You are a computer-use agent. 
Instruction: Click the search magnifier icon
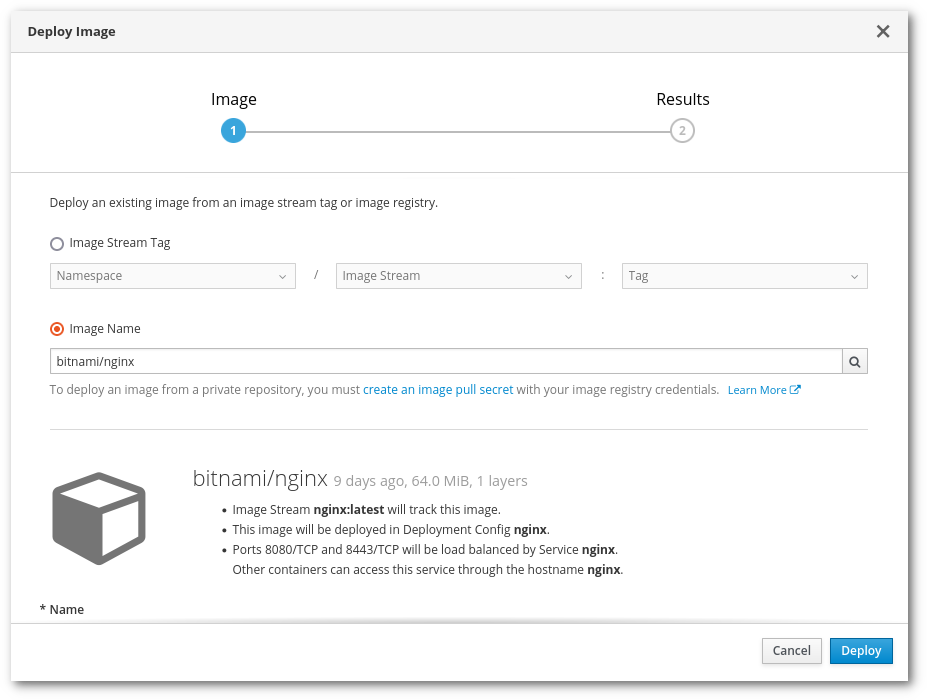[855, 361]
